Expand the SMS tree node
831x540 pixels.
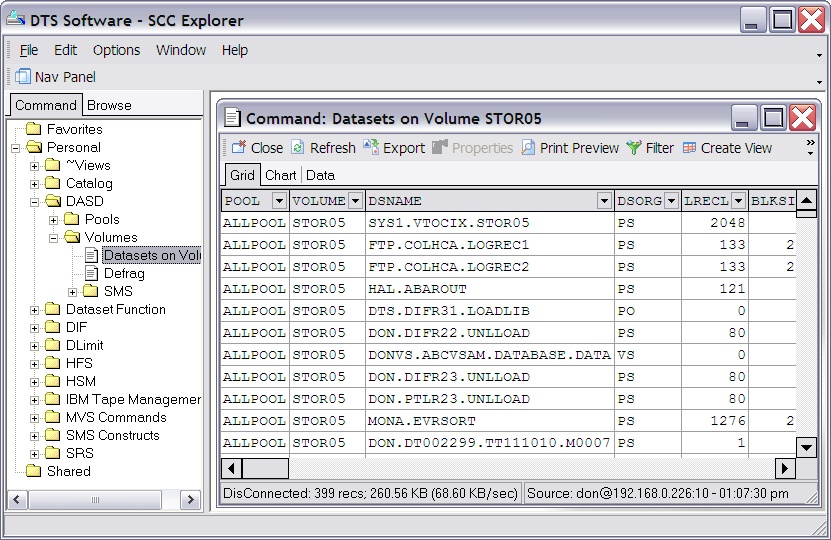pos(73,292)
